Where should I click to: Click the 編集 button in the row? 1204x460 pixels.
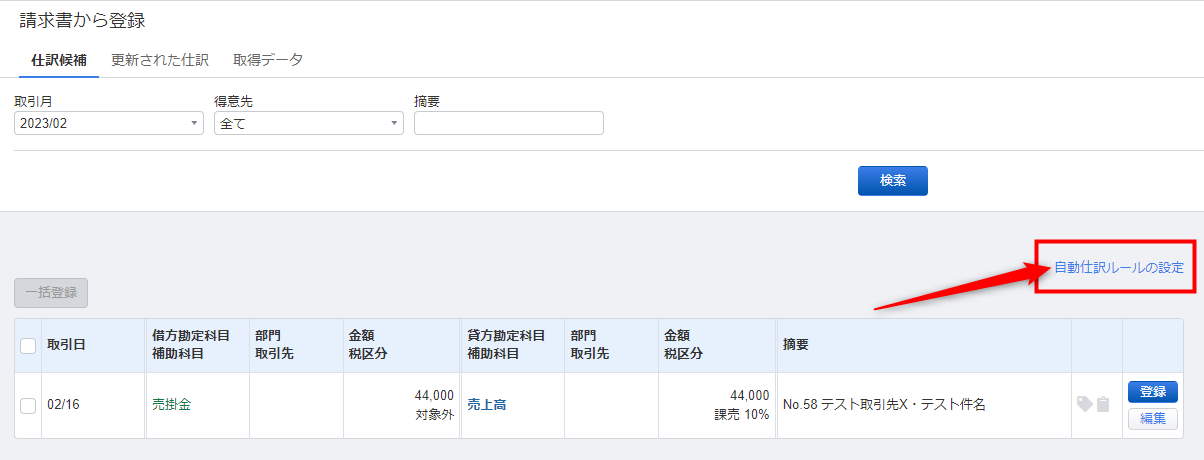(1153, 419)
